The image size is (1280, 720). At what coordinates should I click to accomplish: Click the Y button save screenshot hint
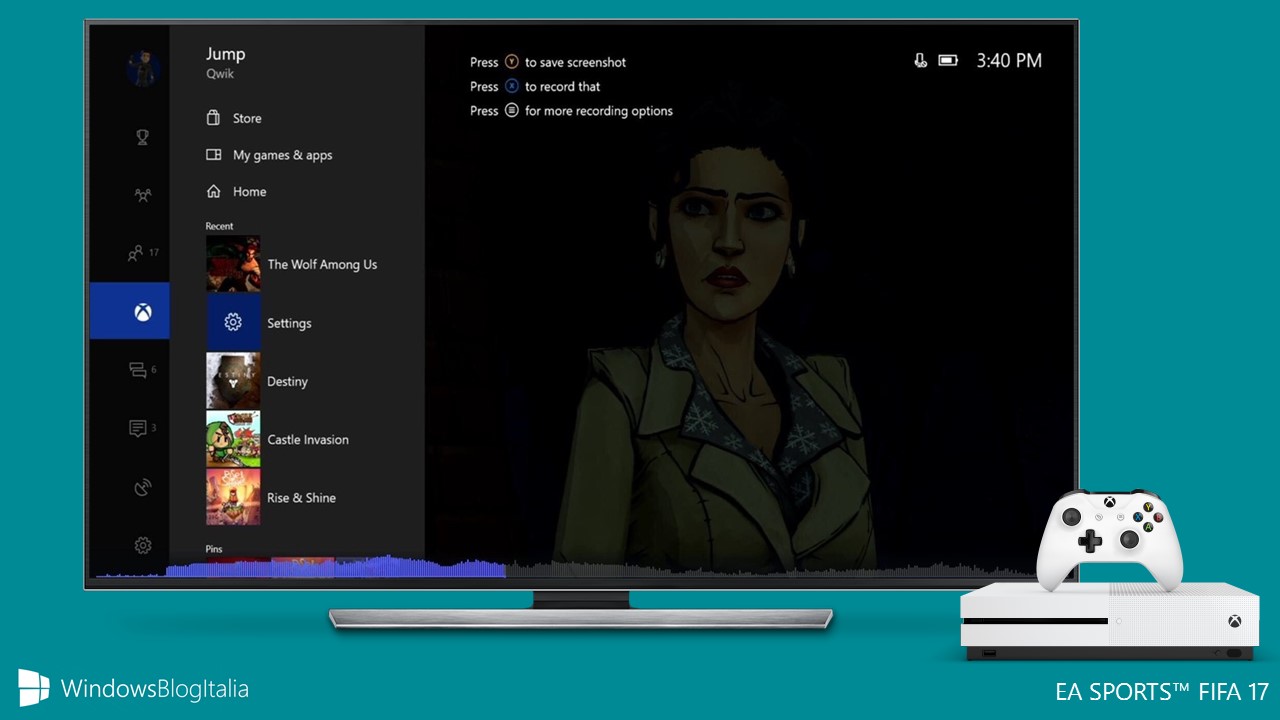[x=512, y=62]
